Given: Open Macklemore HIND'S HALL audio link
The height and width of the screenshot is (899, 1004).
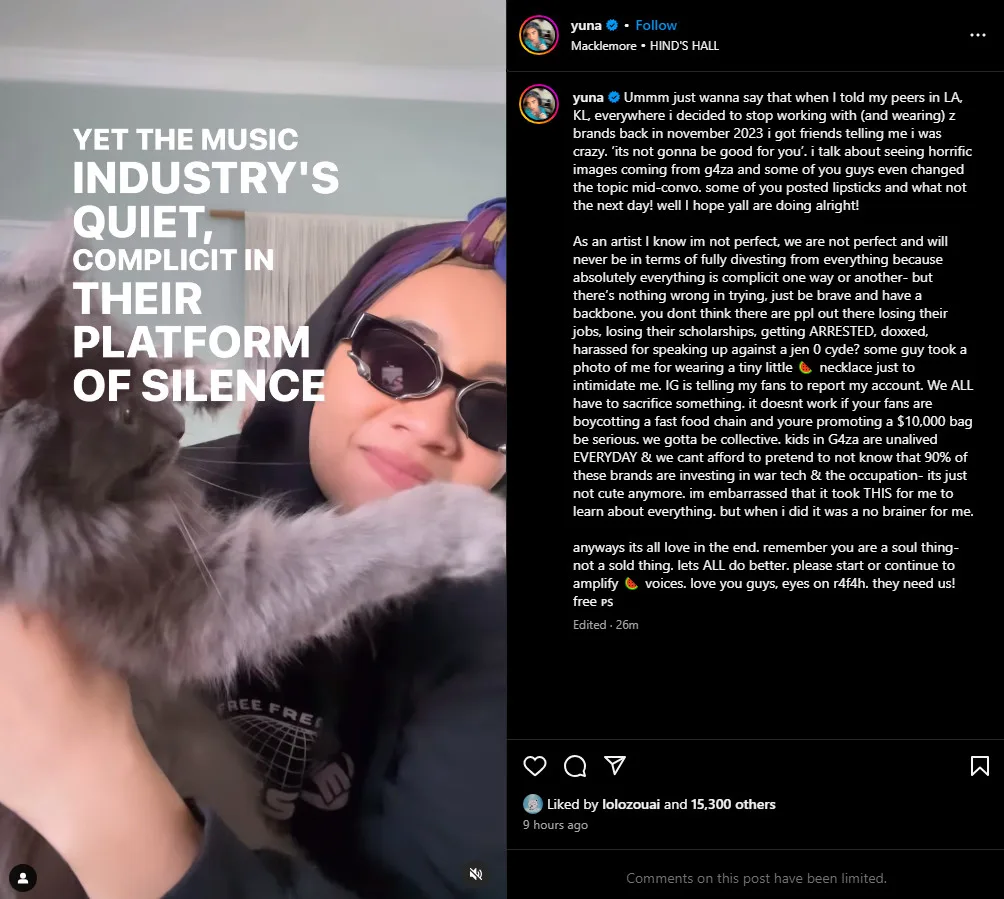Looking at the screenshot, I should (x=645, y=46).
